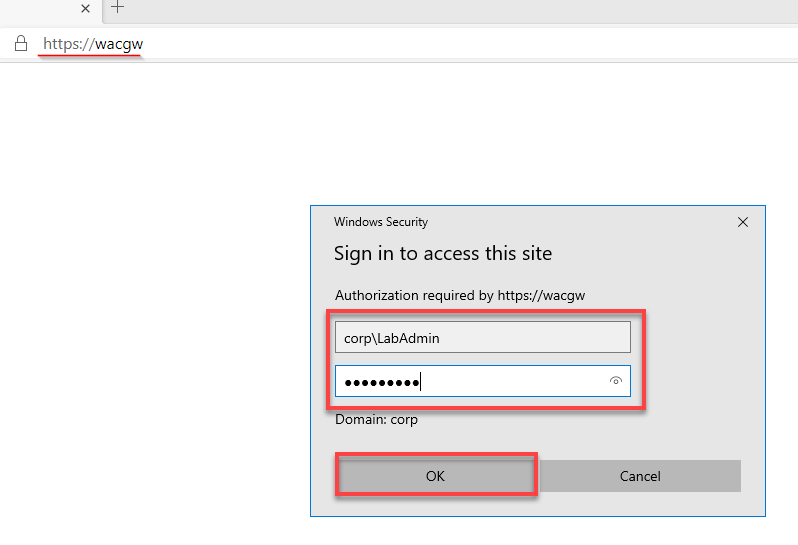Focus the empty address bar area
The image size is (798, 545).
click(x=458, y=44)
